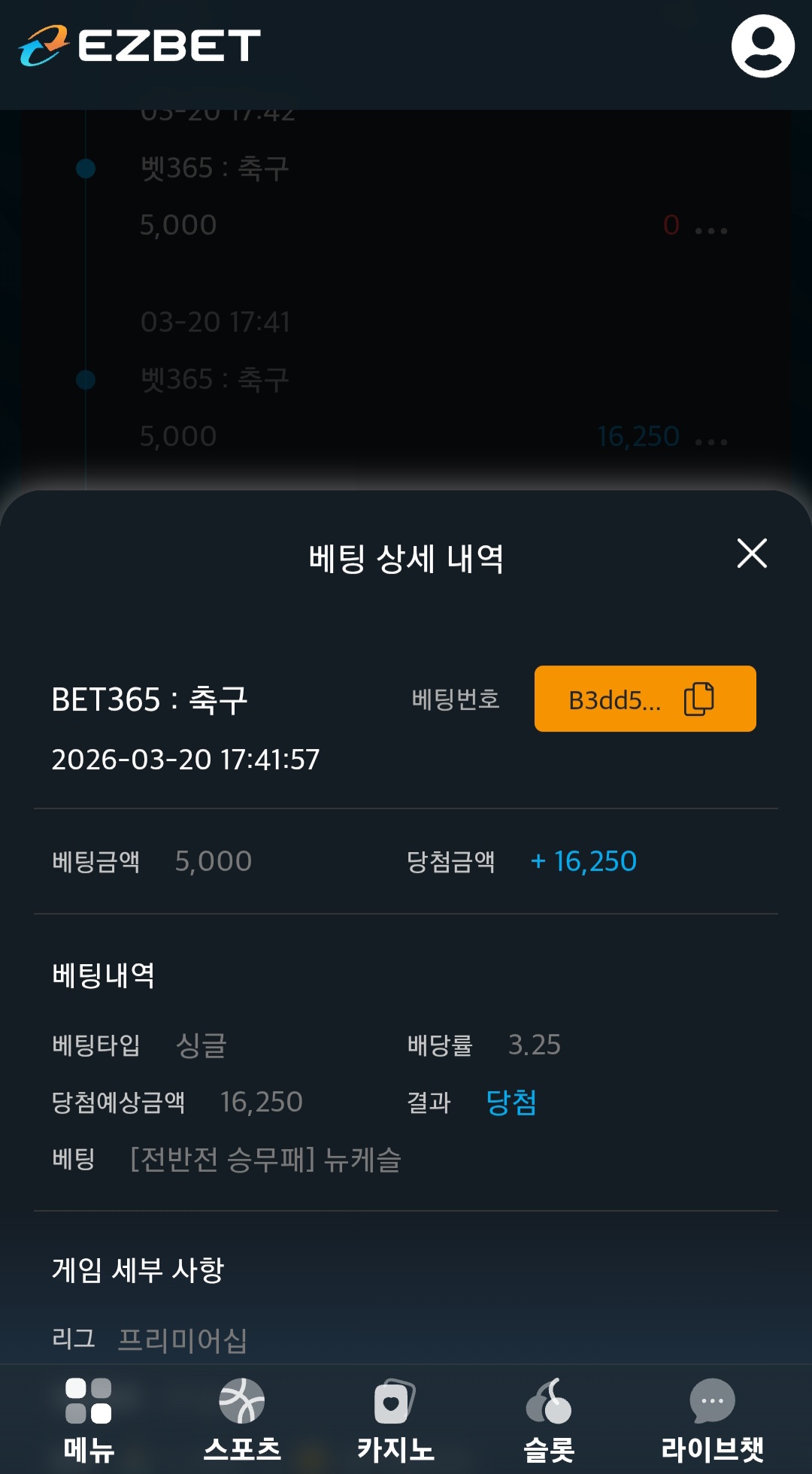Click the + 16,250 winning amount

(x=584, y=861)
